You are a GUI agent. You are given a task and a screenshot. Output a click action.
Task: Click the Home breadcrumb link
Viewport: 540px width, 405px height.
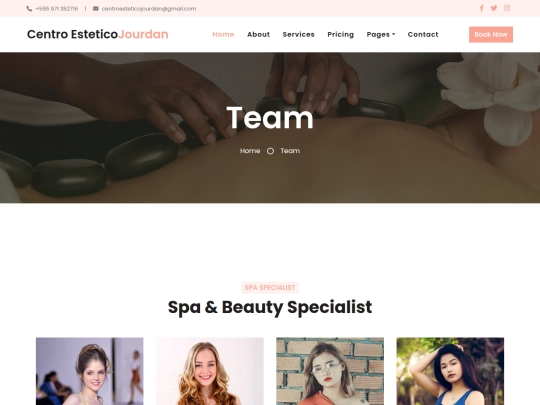[x=250, y=151]
